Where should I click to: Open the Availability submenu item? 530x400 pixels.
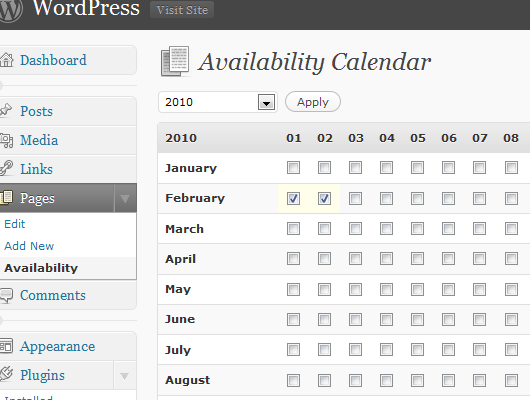tap(41, 268)
